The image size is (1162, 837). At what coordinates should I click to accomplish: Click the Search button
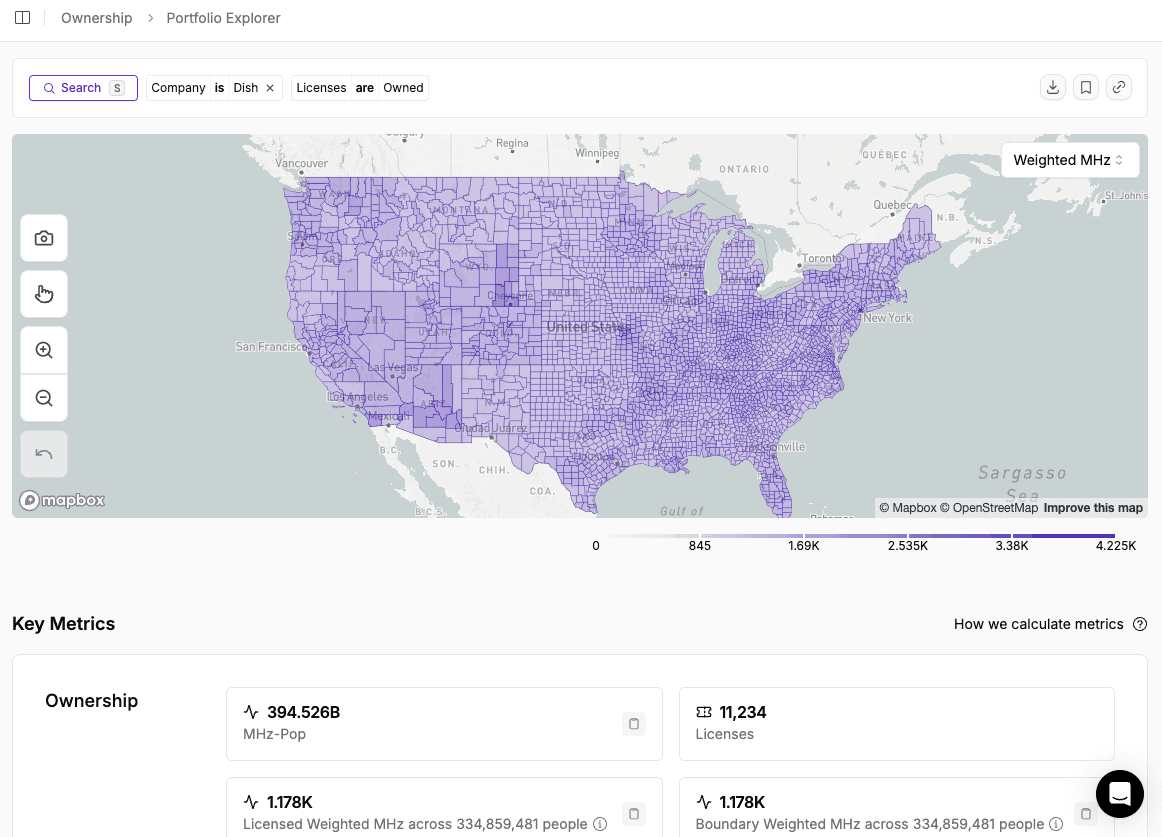click(x=82, y=88)
